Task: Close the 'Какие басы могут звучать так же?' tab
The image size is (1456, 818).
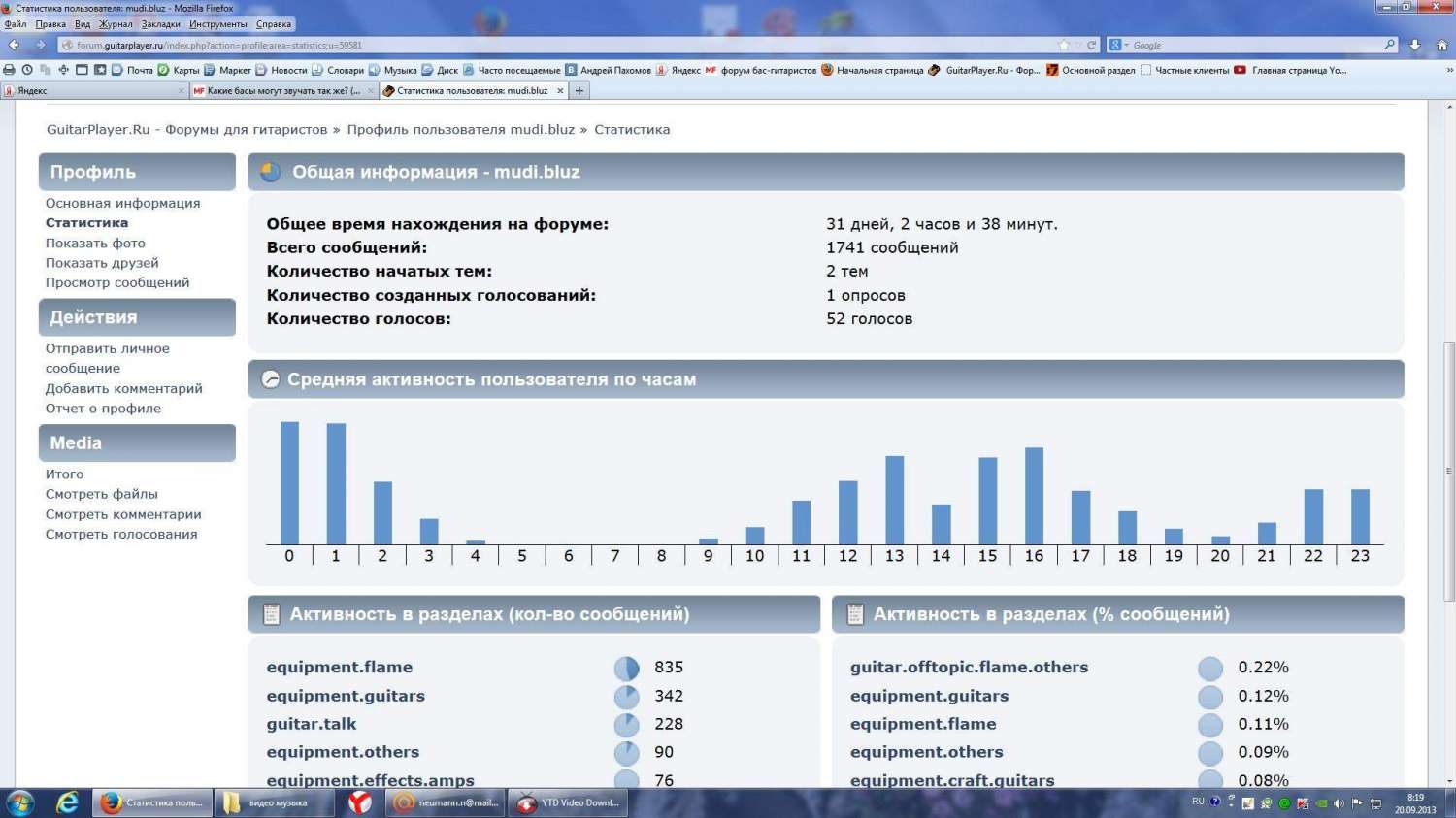Action: tap(371, 91)
